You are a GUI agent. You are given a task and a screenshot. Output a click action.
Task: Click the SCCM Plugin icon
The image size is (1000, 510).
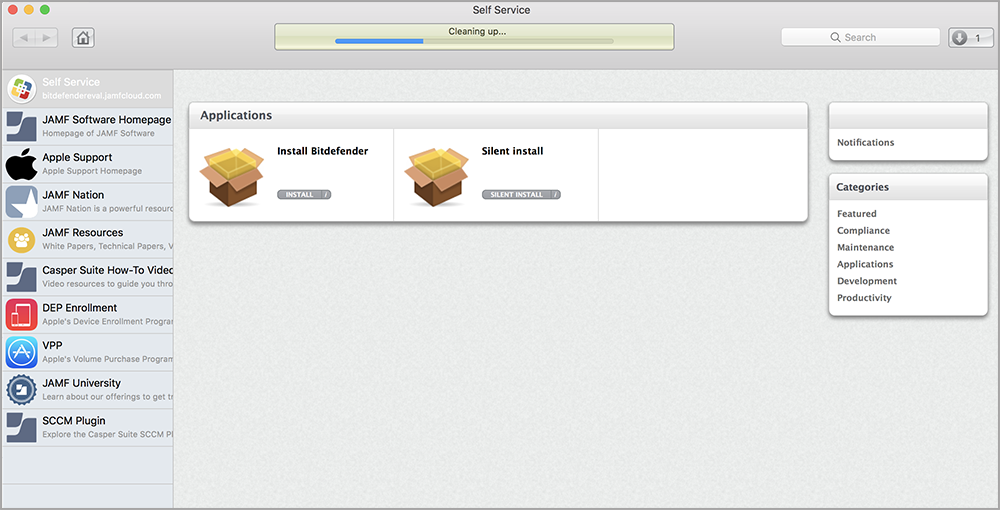[x=22, y=427]
